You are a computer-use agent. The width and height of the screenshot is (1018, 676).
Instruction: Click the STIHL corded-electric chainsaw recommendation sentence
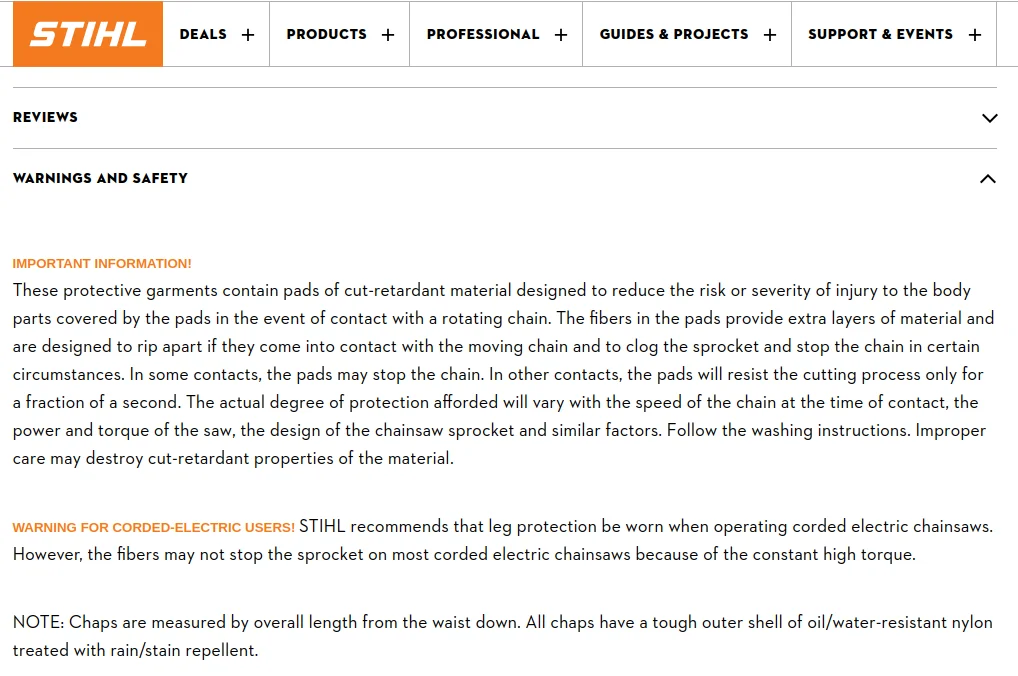[x=645, y=526]
